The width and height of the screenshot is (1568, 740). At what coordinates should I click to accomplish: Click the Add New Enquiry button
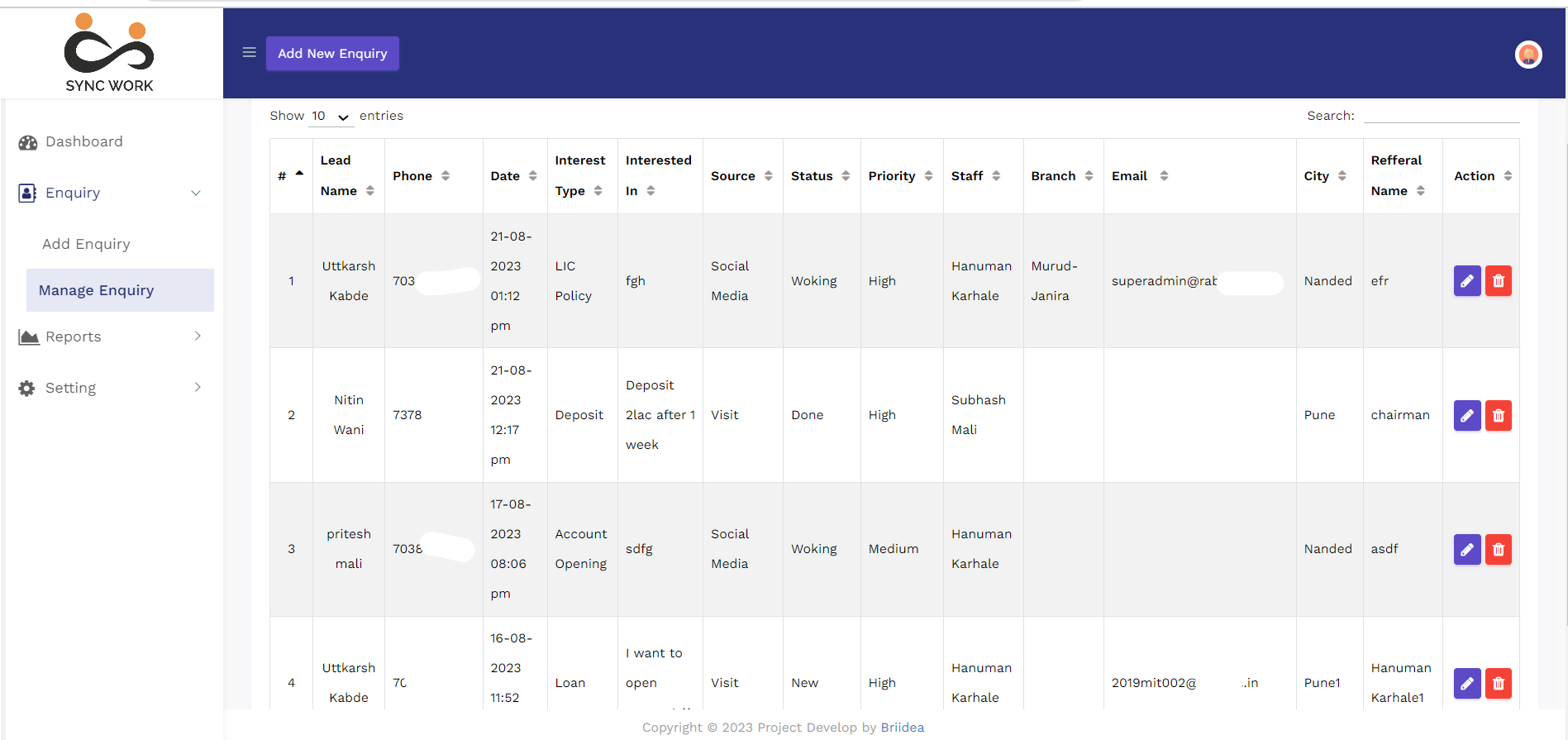click(x=332, y=54)
